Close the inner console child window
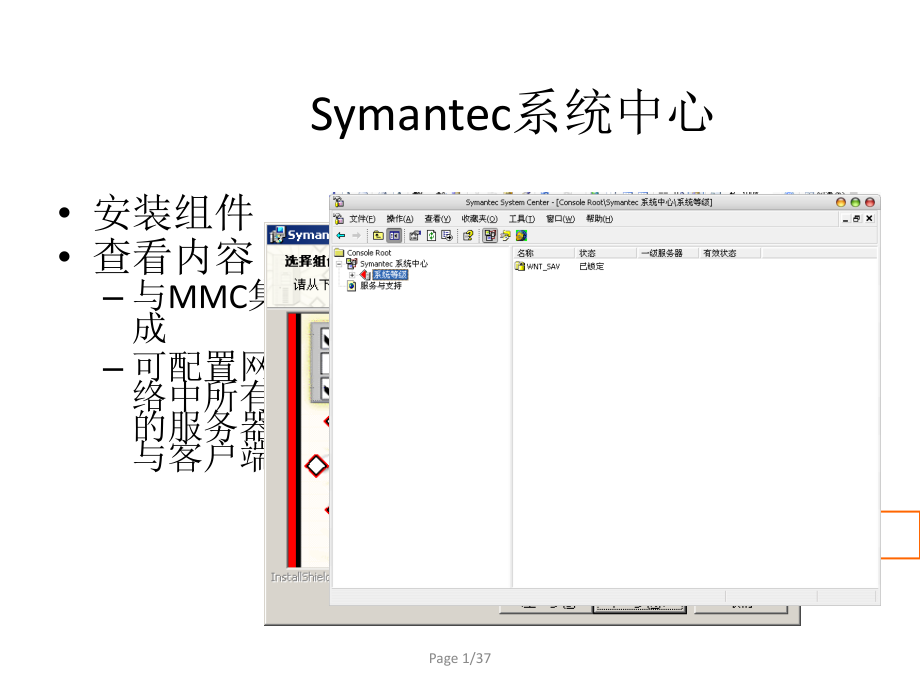Screen dimensions: 920x690 coord(870,219)
